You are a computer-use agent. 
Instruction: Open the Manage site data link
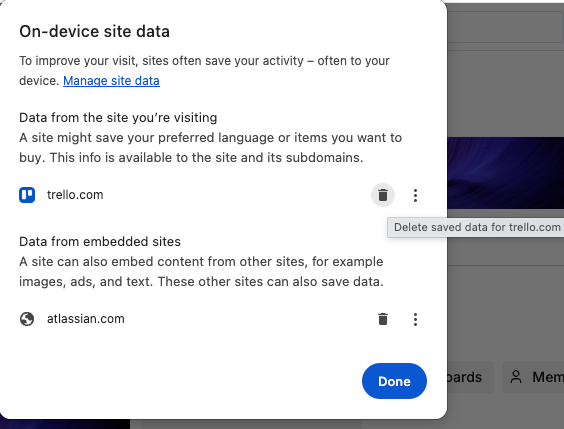[x=111, y=81]
